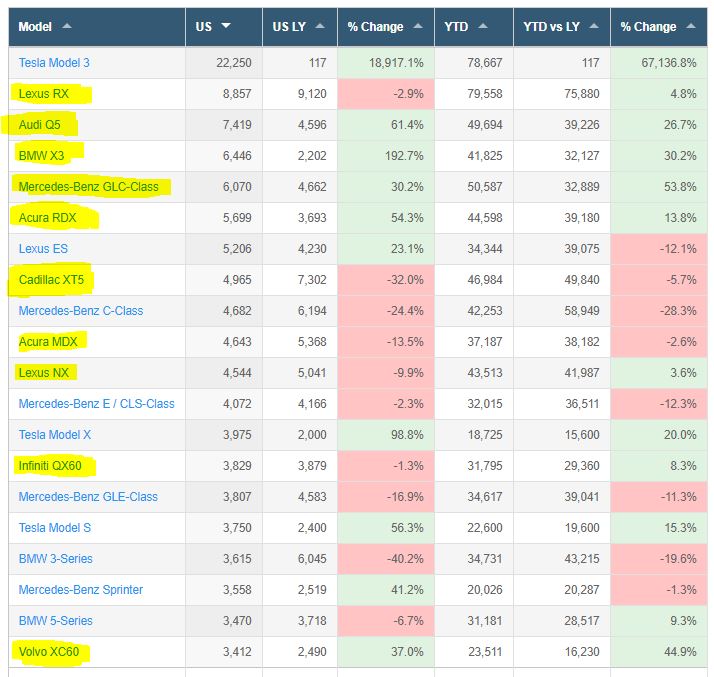Viewport: 714px width, 677px height.
Task: Open the Tesla Model S link
Action: pyautogui.click(x=55, y=527)
